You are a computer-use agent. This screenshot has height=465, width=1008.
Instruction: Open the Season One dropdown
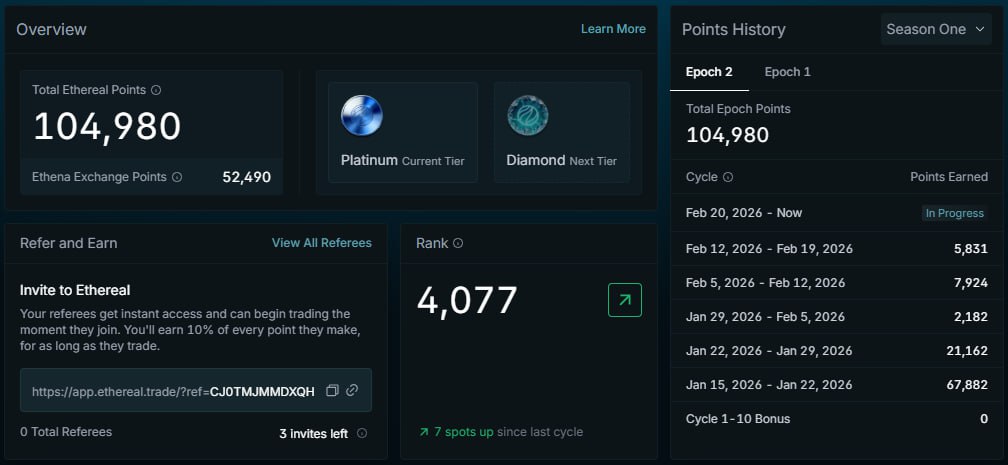(936, 29)
